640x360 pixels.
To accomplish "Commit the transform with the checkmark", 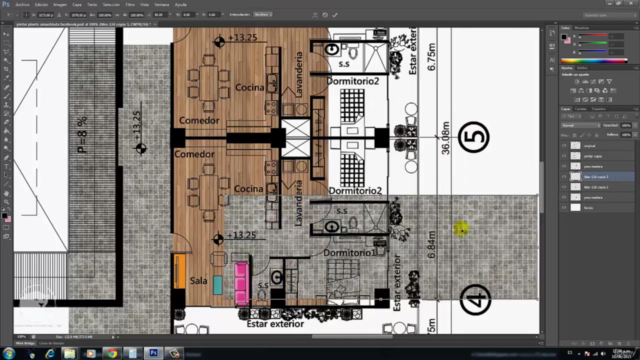I will point(335,15).
